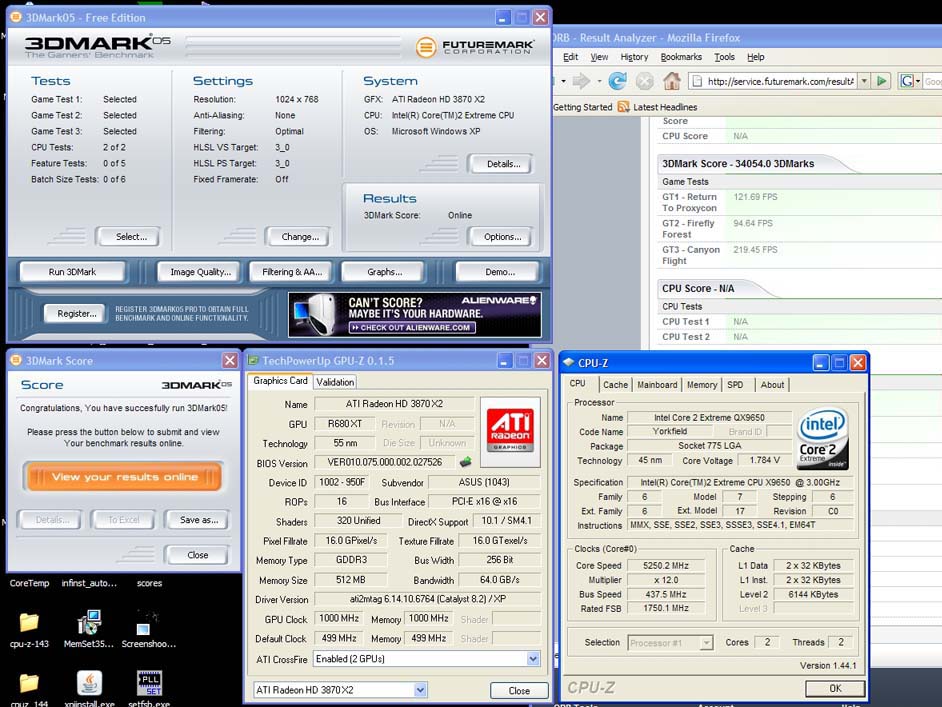Click the Image Quality... button
942x707 pixels.
pyautogui.click(x=201, y=272)
